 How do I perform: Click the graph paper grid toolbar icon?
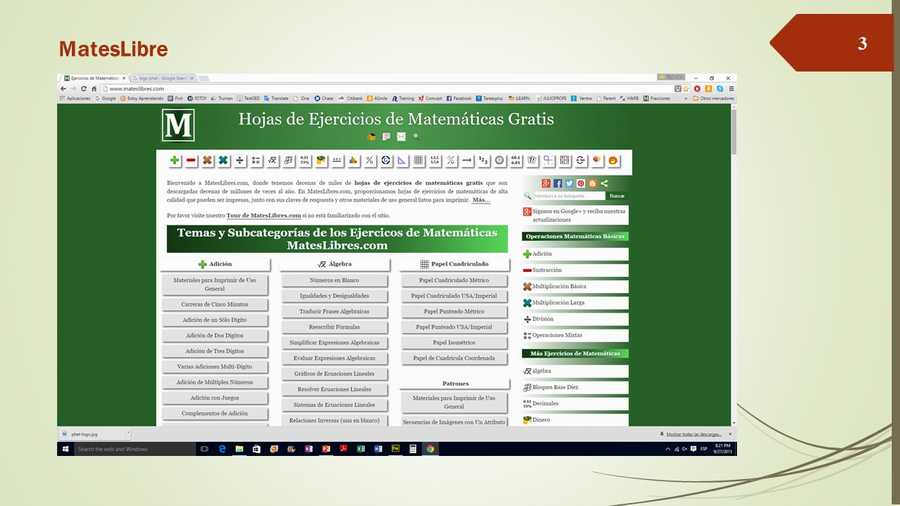(419, 161)
